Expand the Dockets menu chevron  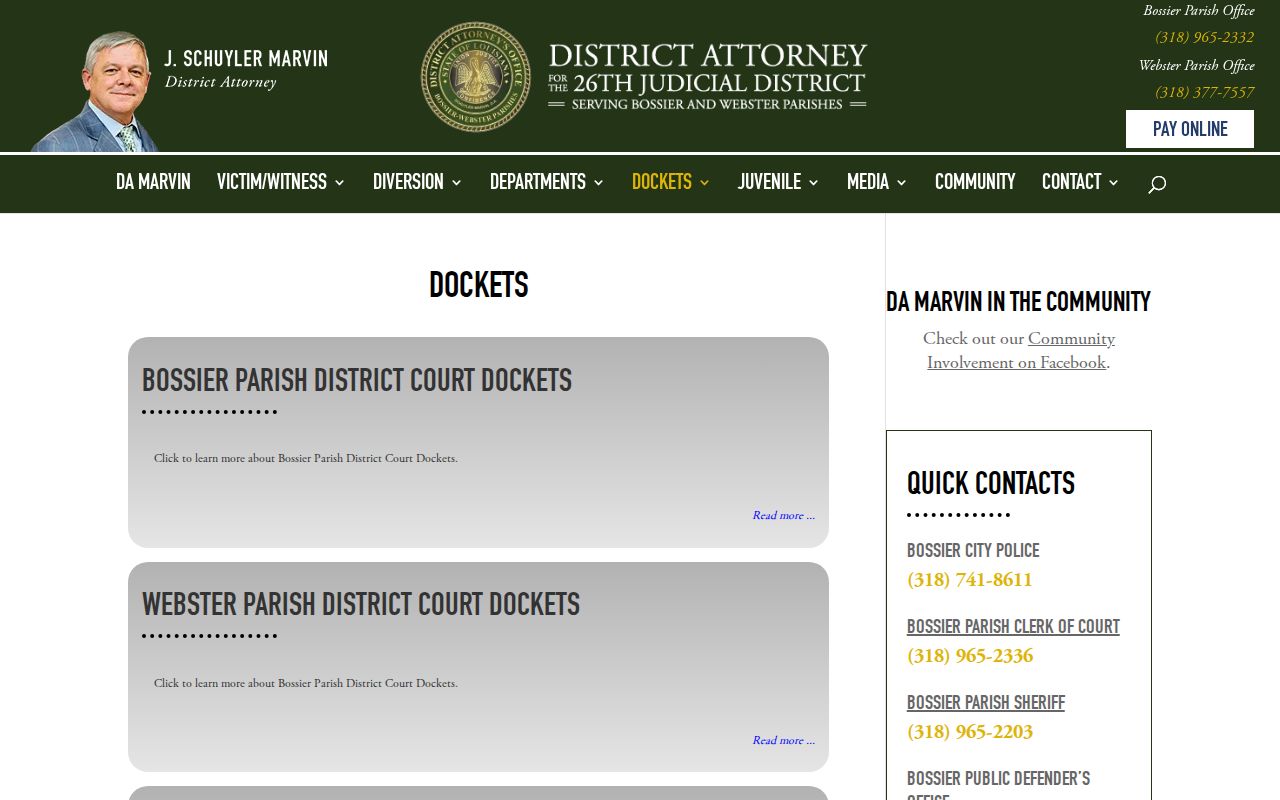click(x=704, y=182)
